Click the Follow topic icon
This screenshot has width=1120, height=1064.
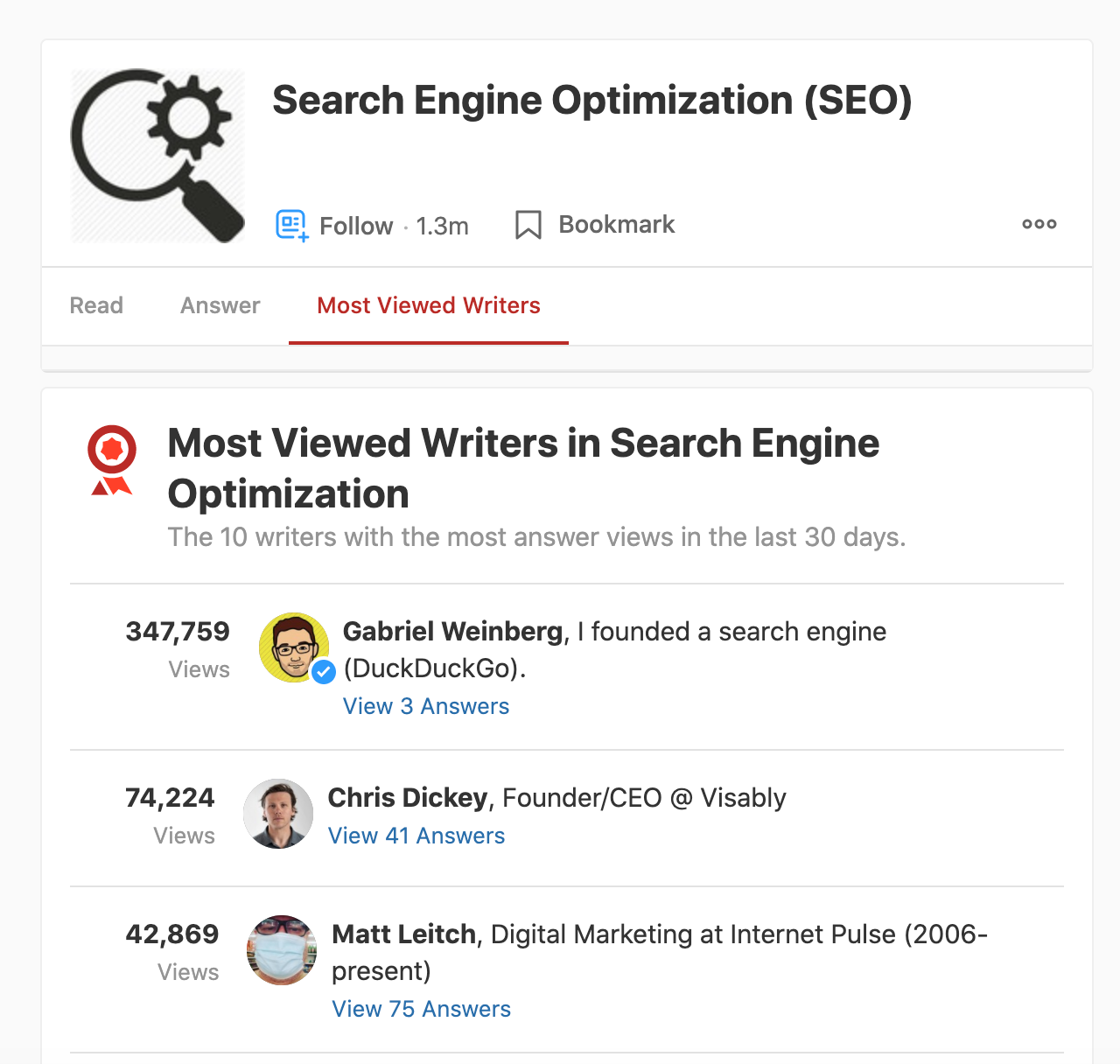coord(292,226)
